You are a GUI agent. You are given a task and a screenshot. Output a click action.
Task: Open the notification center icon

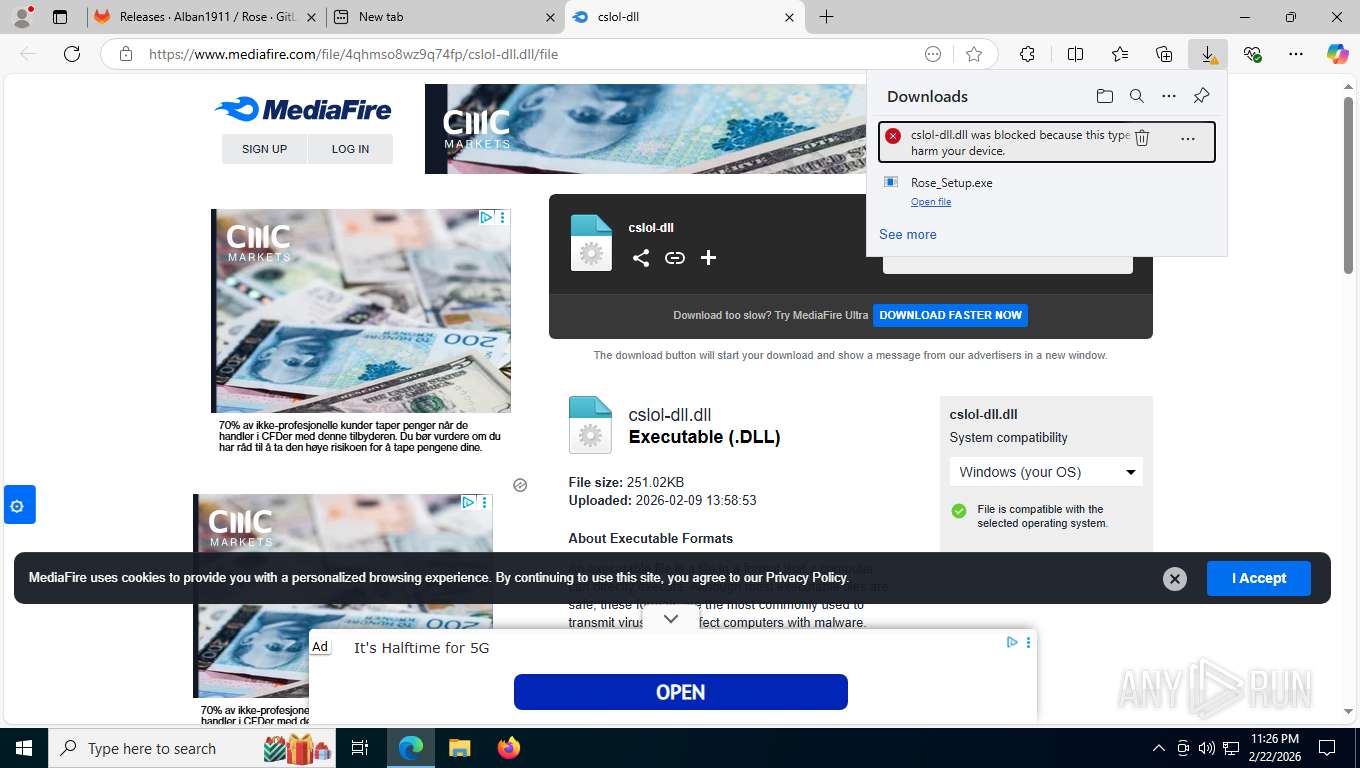pos(1327,748)
